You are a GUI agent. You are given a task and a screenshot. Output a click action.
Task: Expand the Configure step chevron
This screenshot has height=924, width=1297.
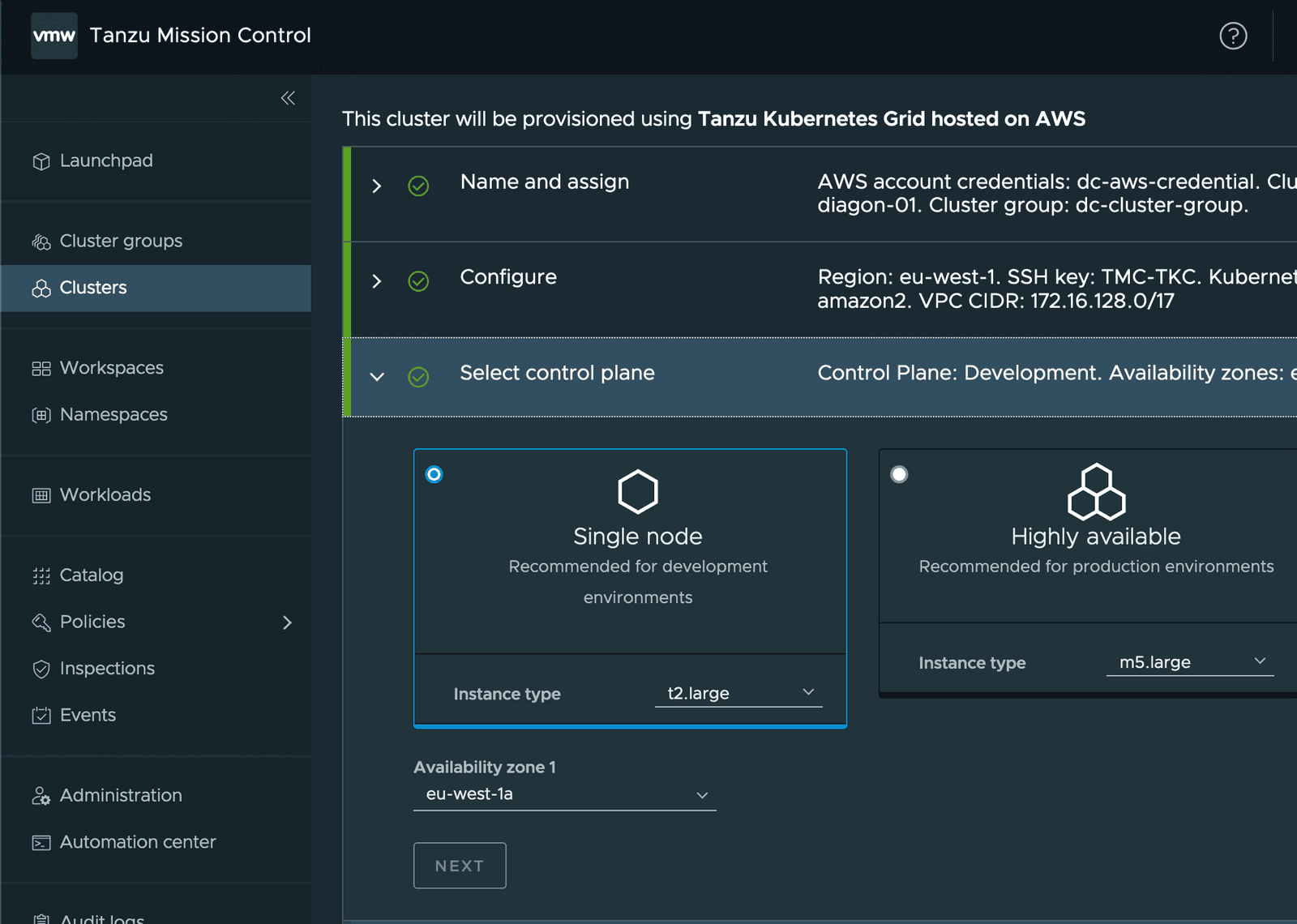376,281
